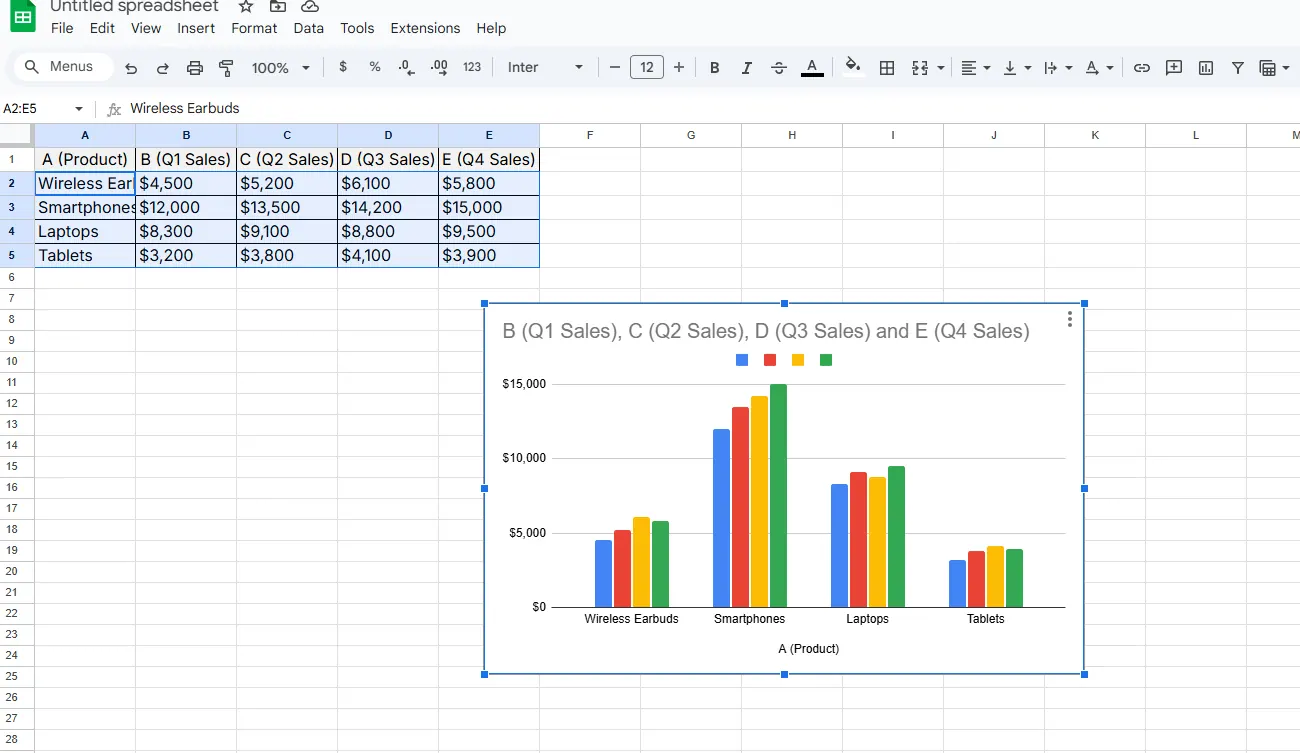The height and width of the screenshot is (753, 1300).
Task: Open the Name box A2:E5 dropdown
Action: 78,109
